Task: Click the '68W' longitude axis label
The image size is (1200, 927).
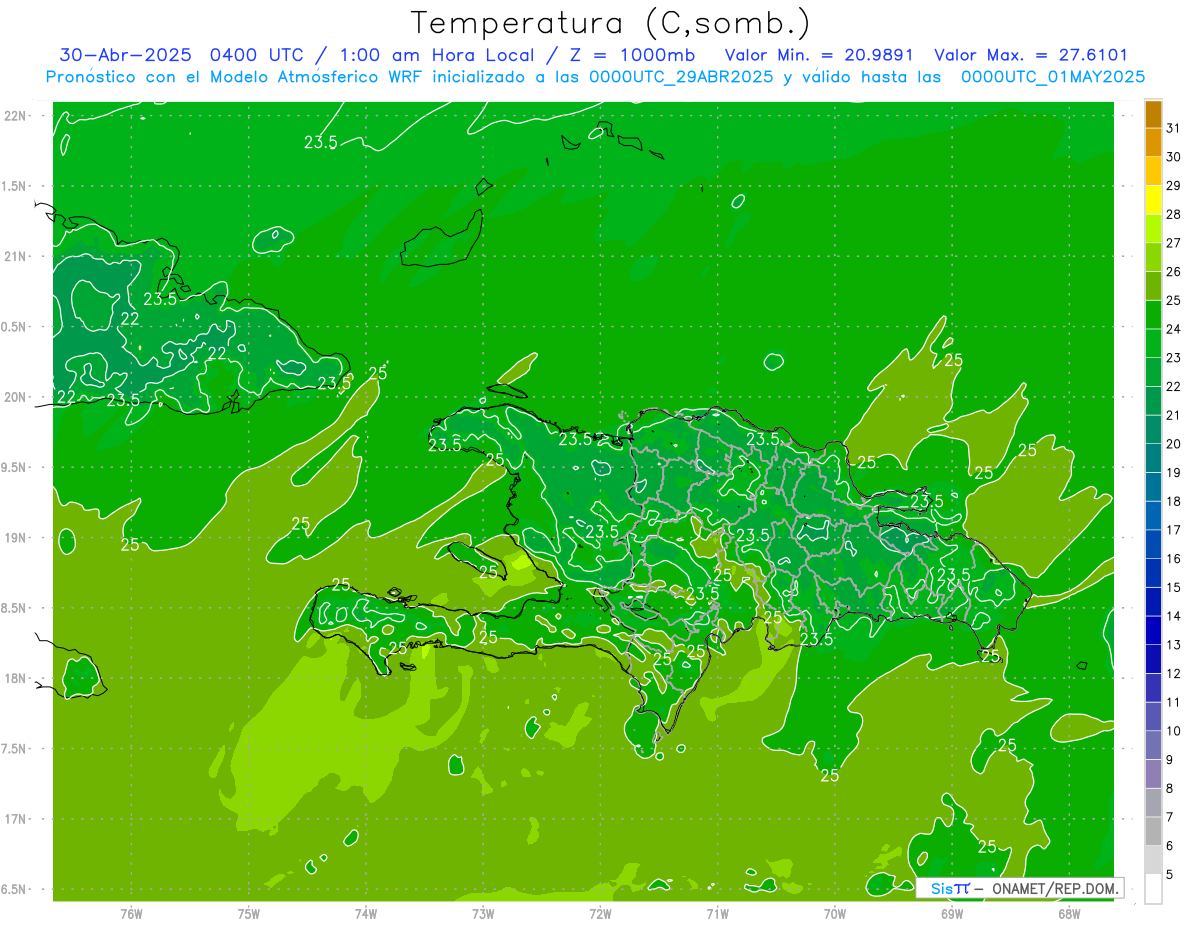Action: tap(1069, 914)
